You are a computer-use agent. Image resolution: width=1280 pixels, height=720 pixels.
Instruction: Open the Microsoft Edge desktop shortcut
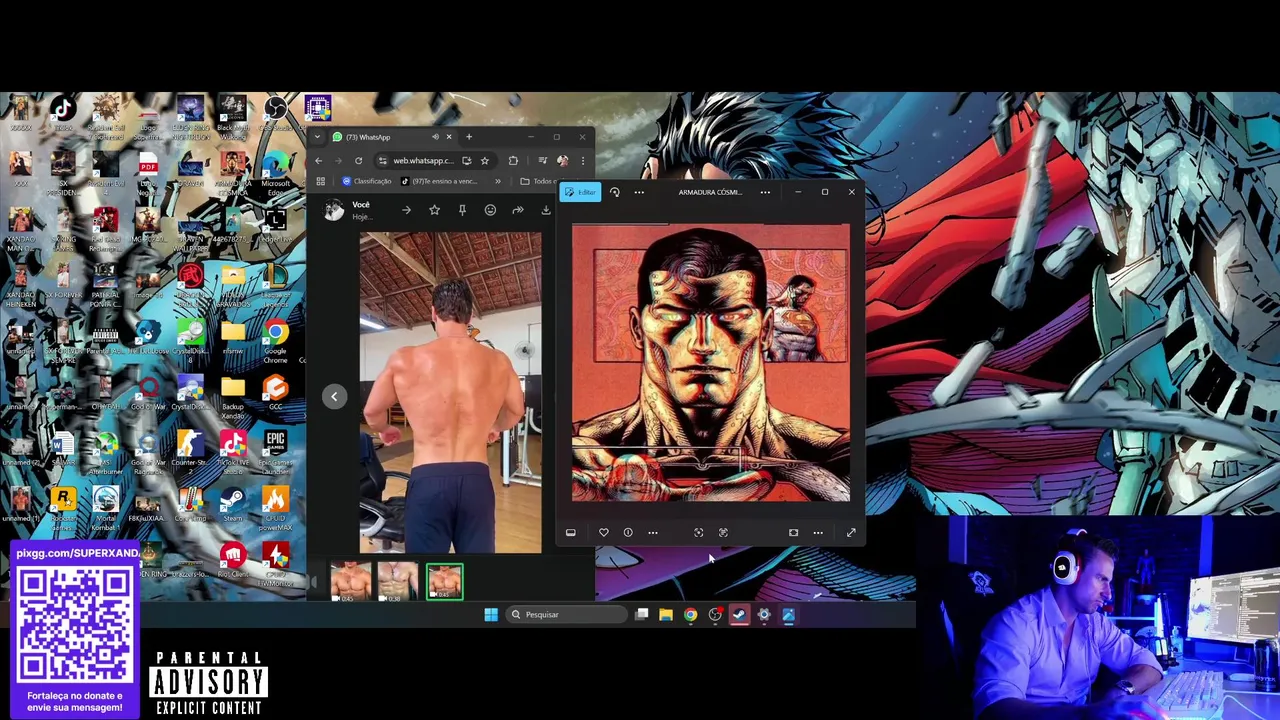(275, 170)
